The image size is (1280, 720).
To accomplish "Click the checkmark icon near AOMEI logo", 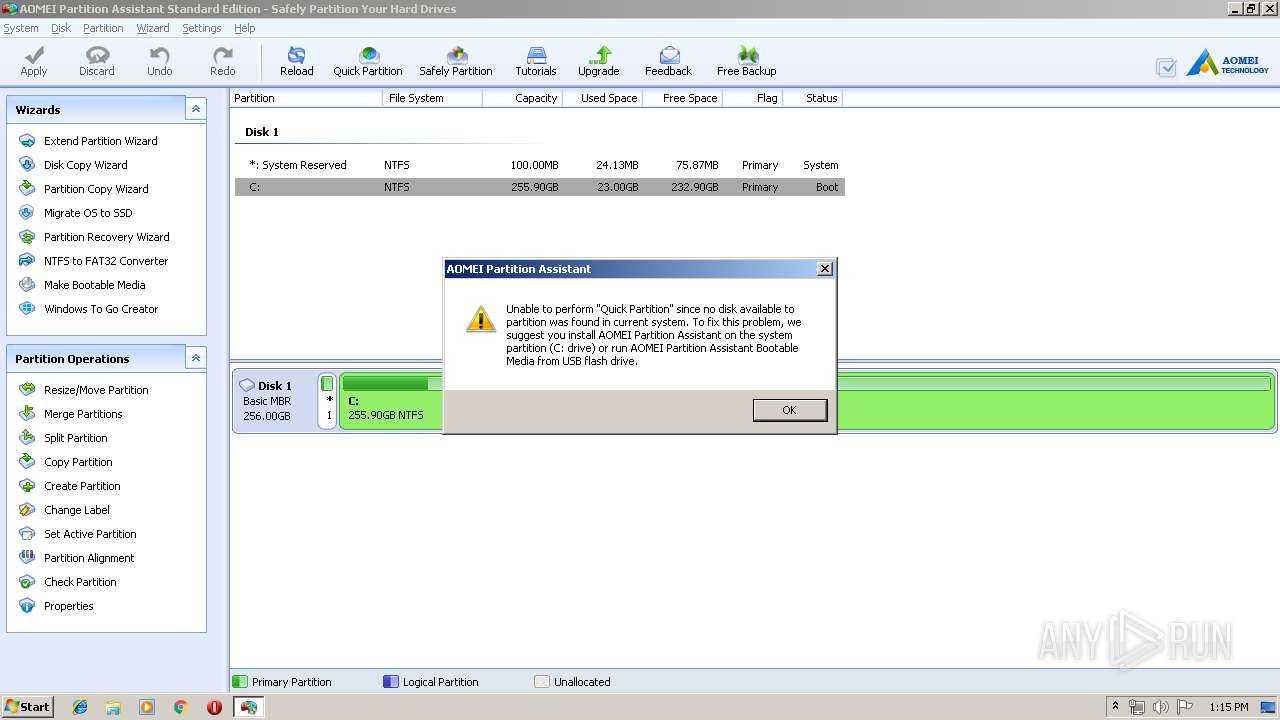I will tap(1166, 67).
